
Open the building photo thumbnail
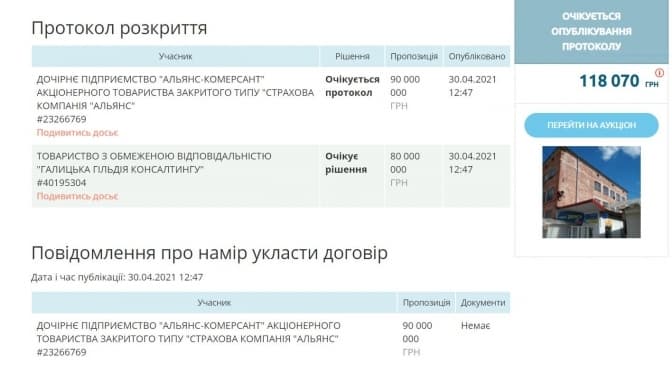pos(591,192)
